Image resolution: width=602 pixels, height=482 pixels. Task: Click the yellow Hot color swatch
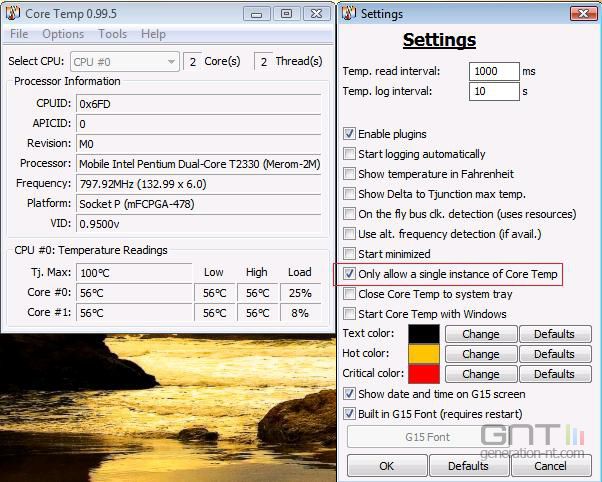click(424, 354)
